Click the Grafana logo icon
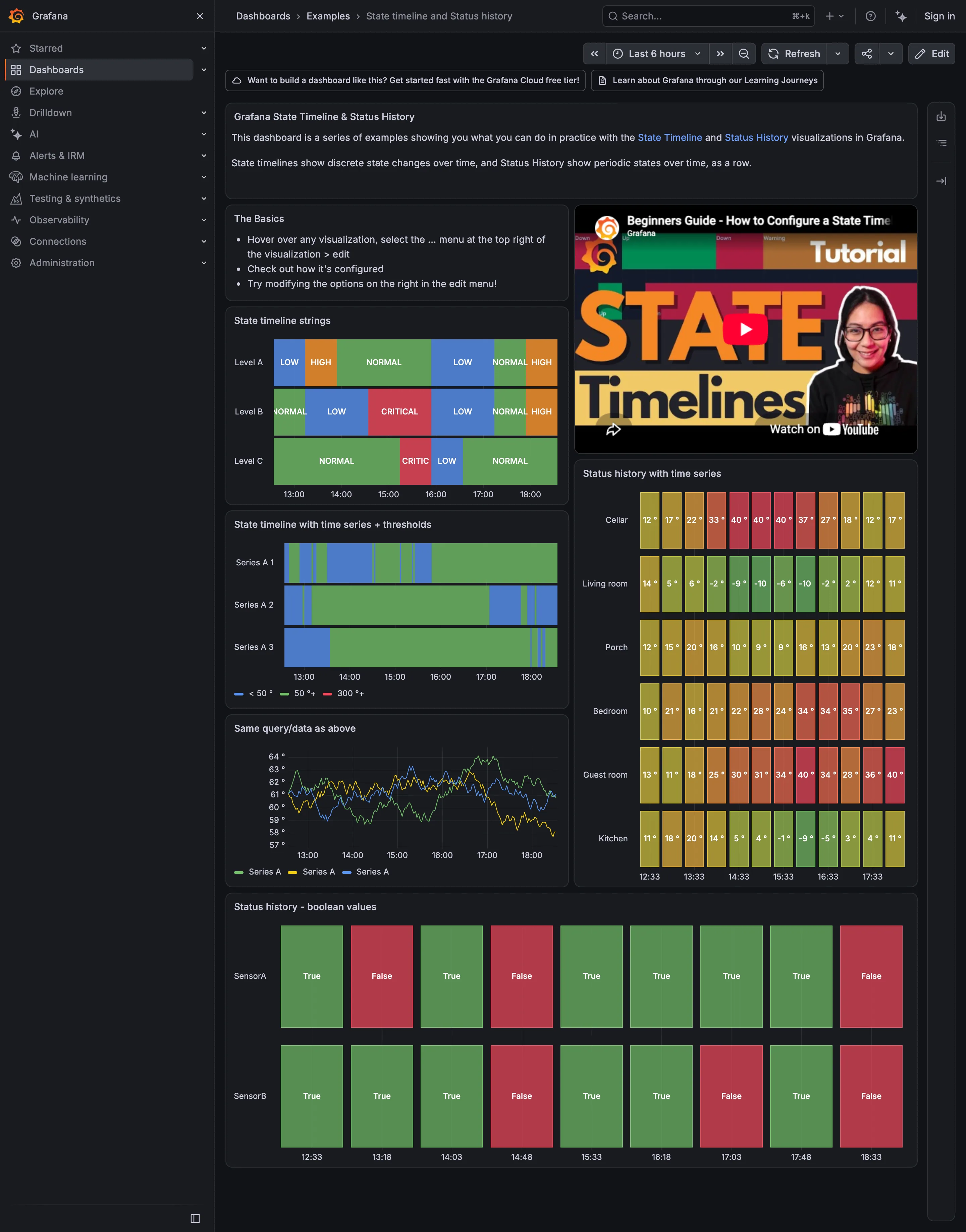 16,16
